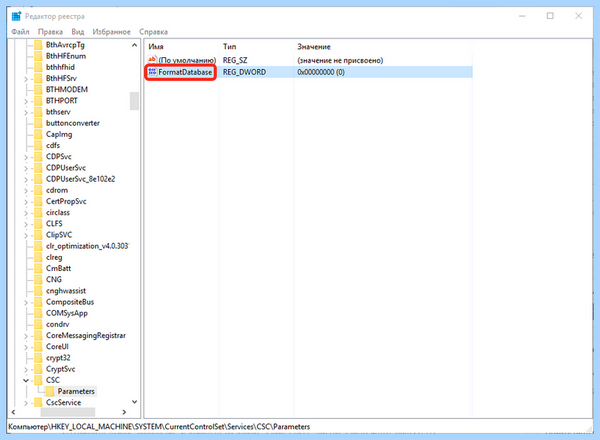Click tree horizontal scrollbar right arrow
This screenshot has width=600, height=440.
[x=124, y=412]
